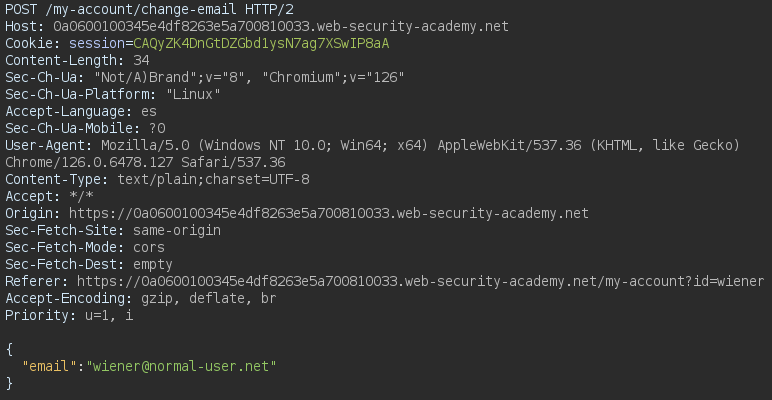Click the Content-Length value 34
Screen dimensions: 772x400
click(x=141, y=61)
